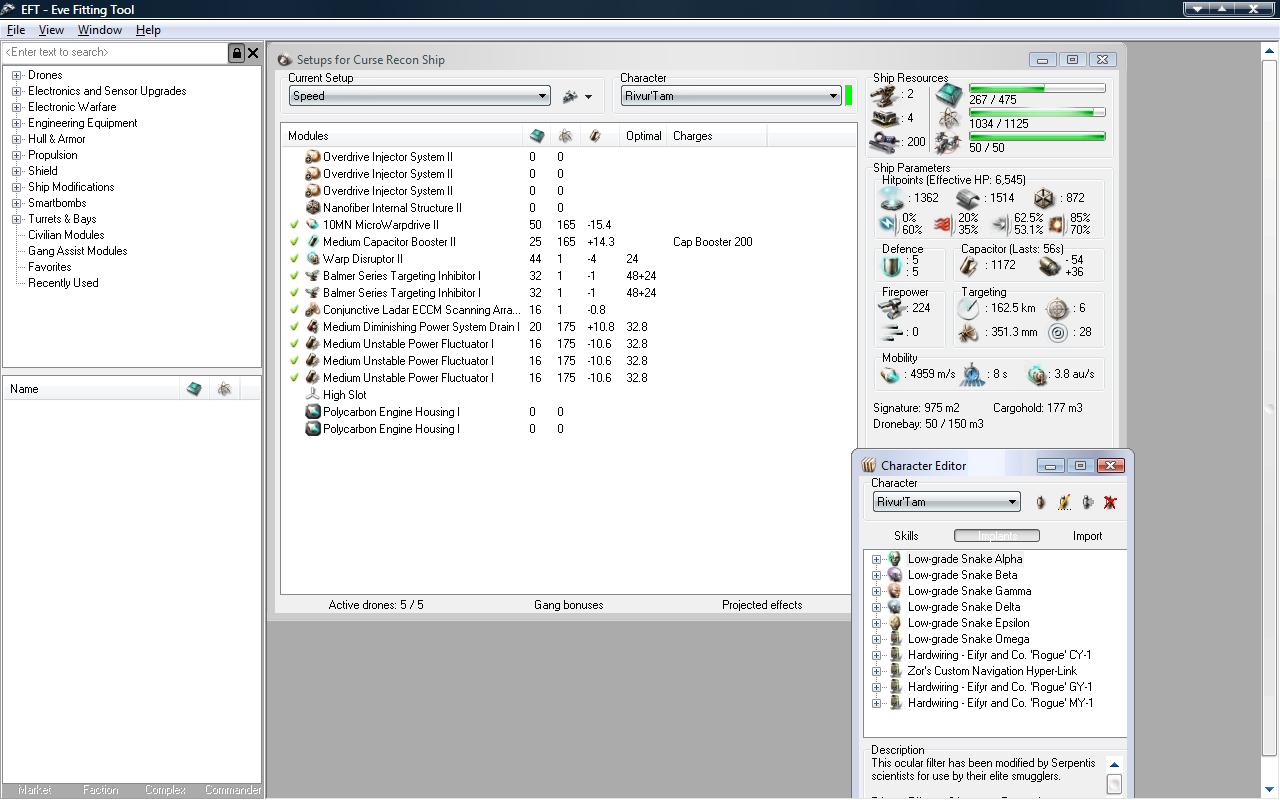The image size is (1280, 800).
Task: Switch to the Skills tab
Action: pos(906,536)
